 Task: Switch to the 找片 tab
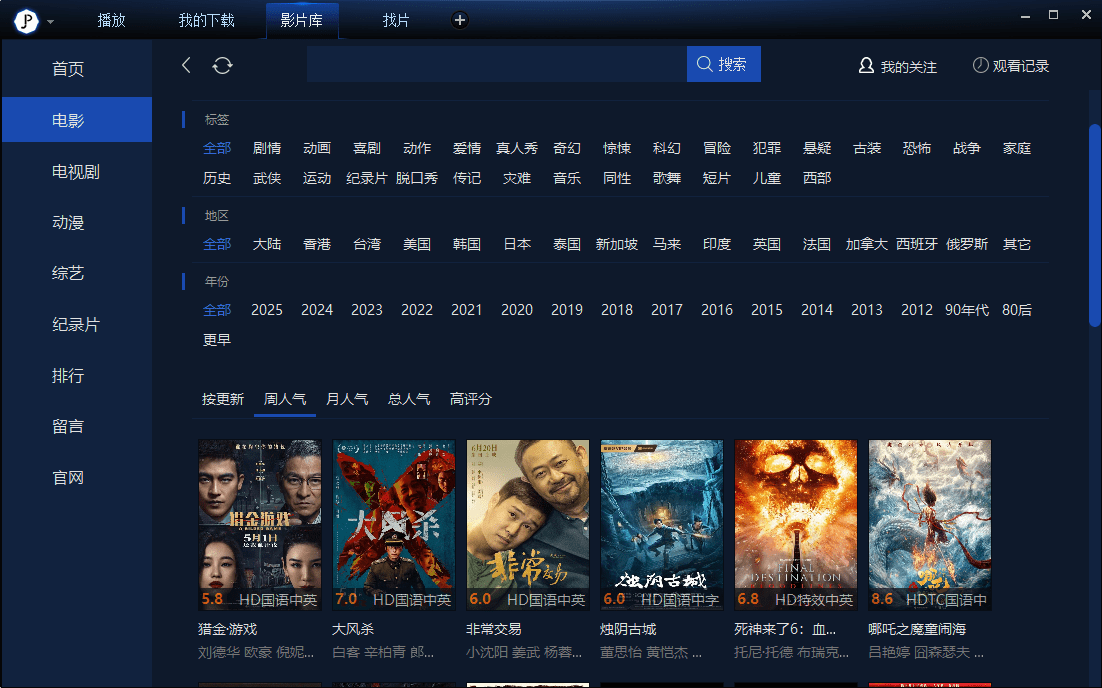(x=396, y=20)
